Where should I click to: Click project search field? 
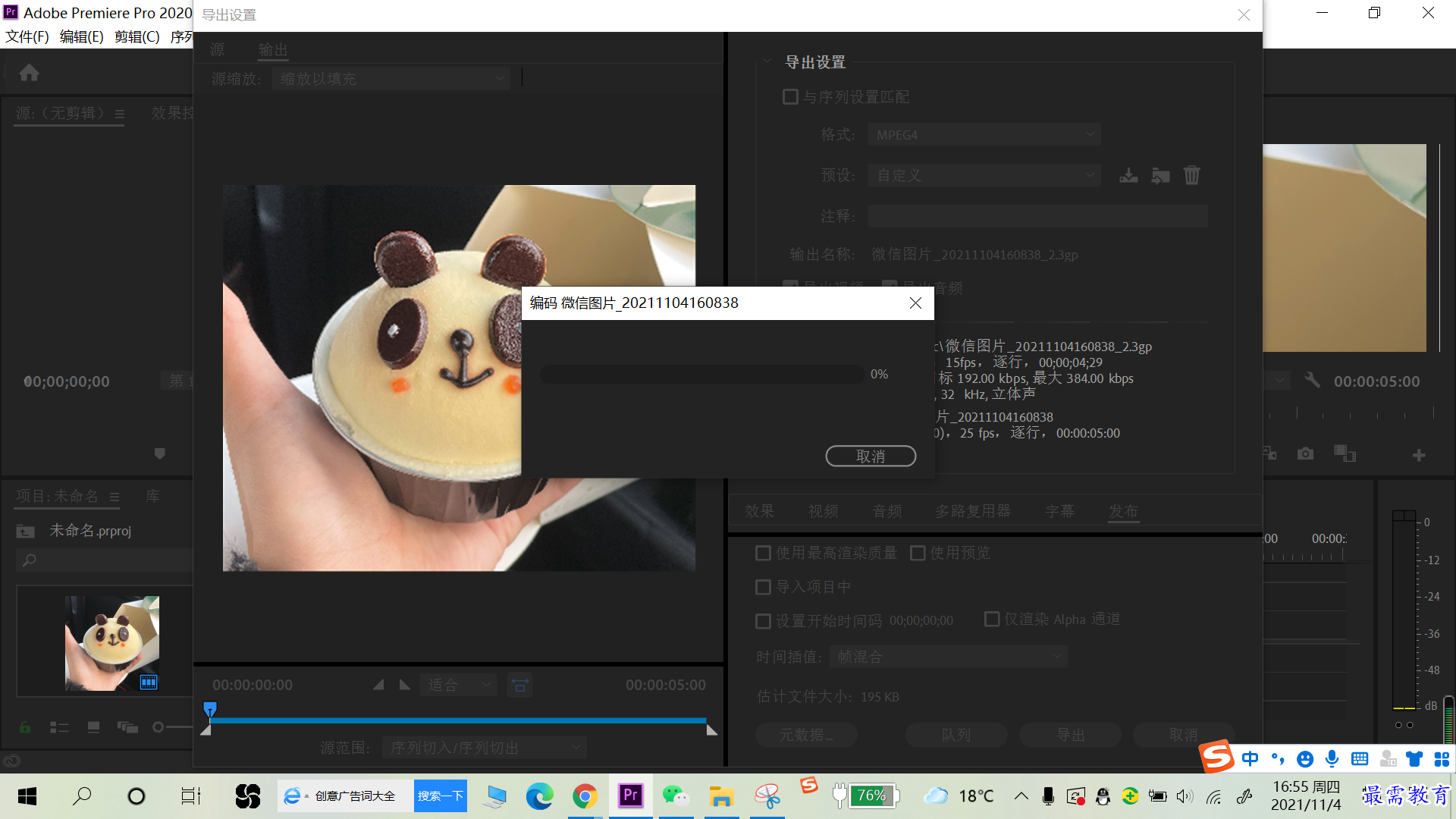tap(105, 560)
